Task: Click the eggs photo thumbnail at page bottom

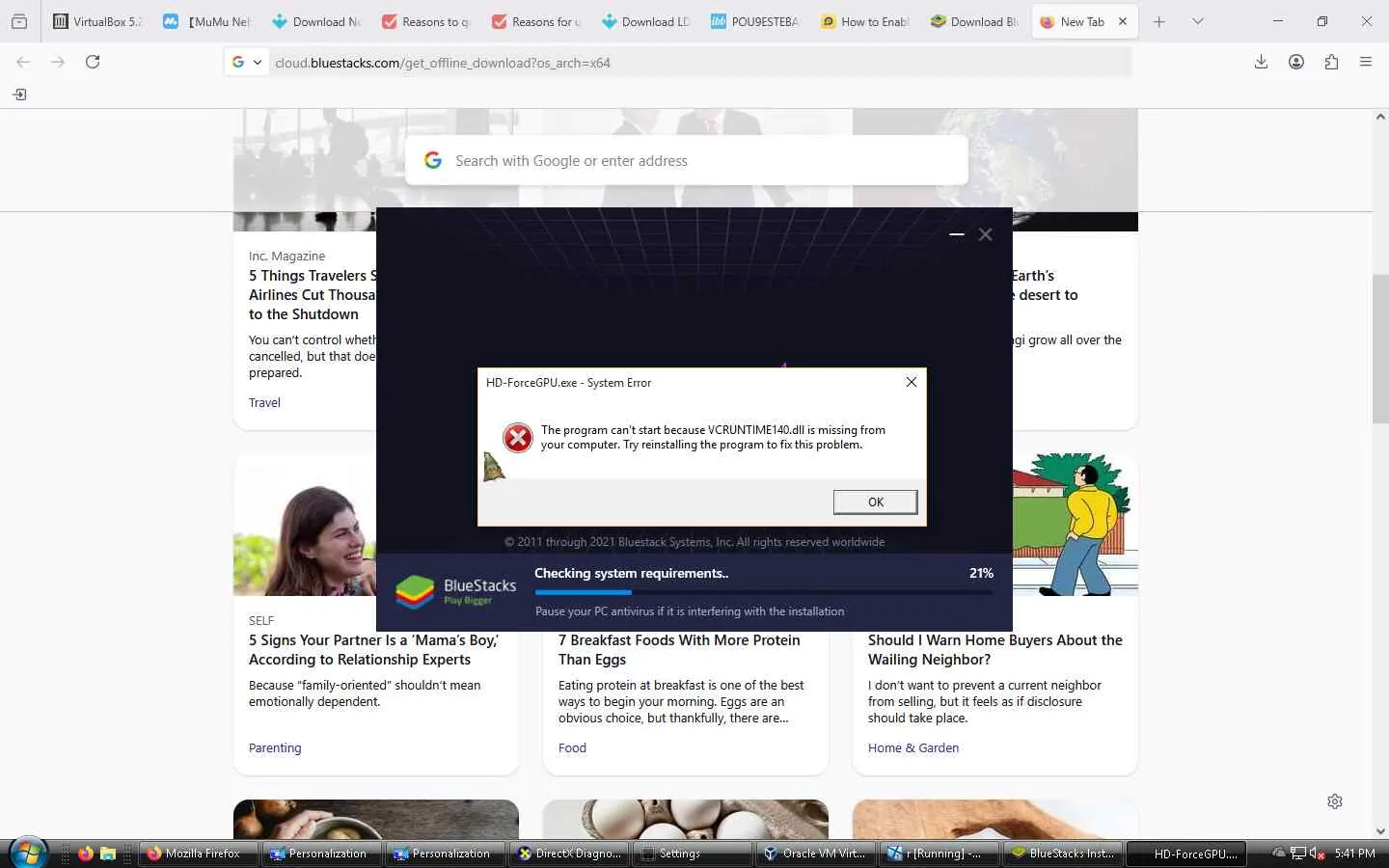Action: point(686,820)
